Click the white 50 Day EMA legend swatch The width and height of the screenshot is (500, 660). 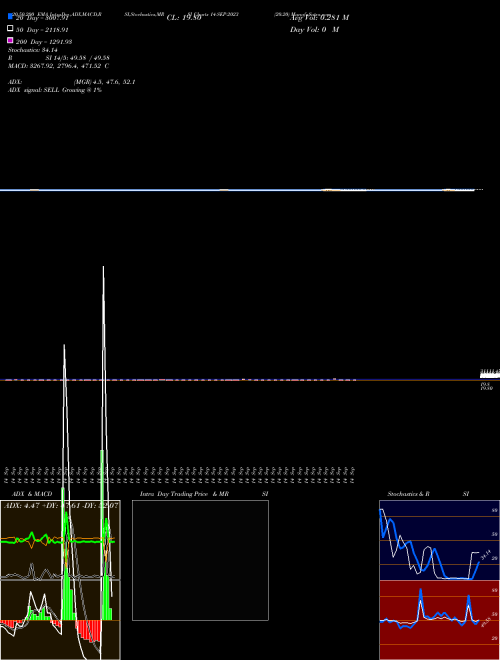coord(10,29)
